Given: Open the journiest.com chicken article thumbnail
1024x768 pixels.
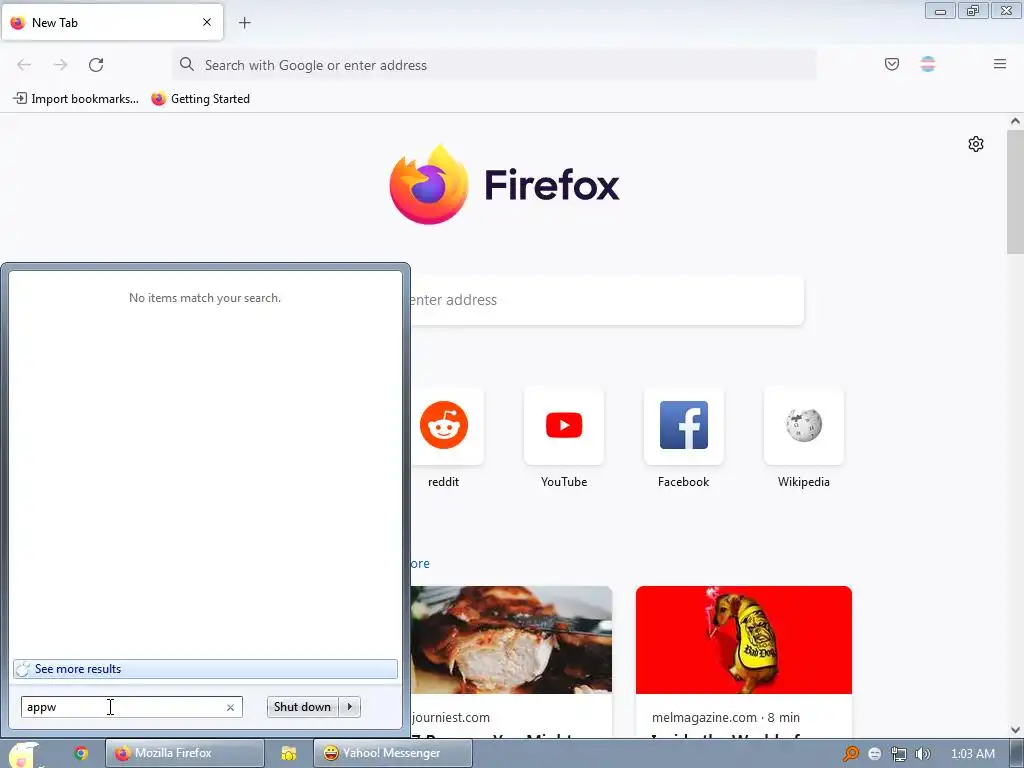Looking at the screenshot, I should (x=511, y=640).
